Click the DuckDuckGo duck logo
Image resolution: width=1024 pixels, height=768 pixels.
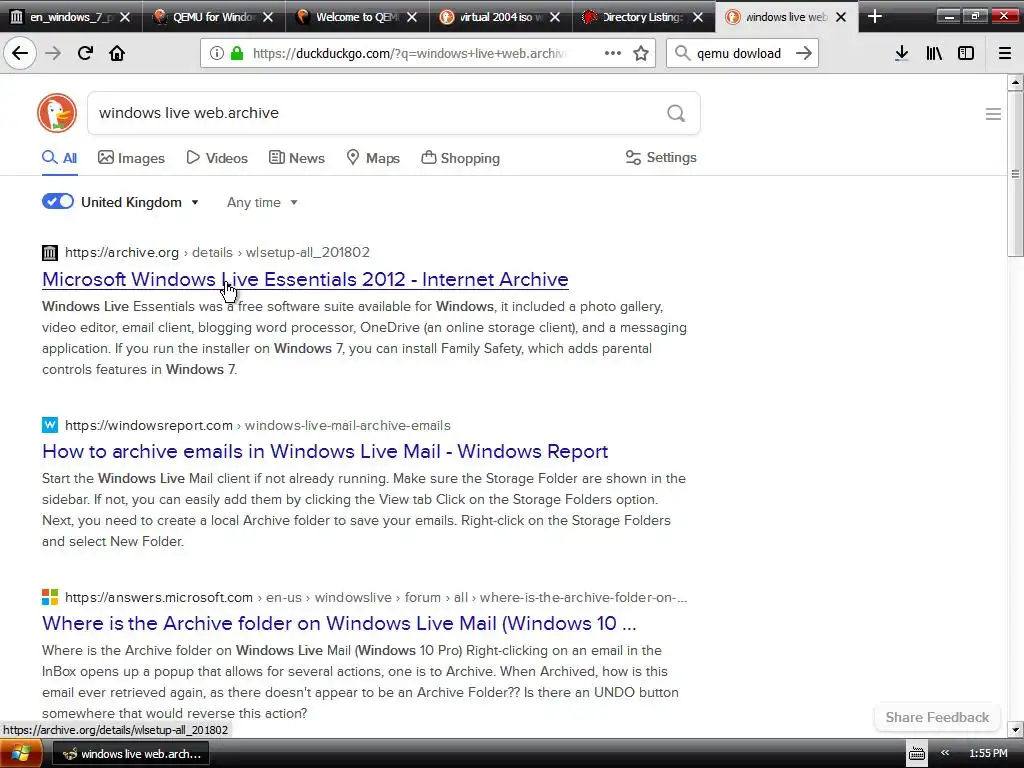57,113
